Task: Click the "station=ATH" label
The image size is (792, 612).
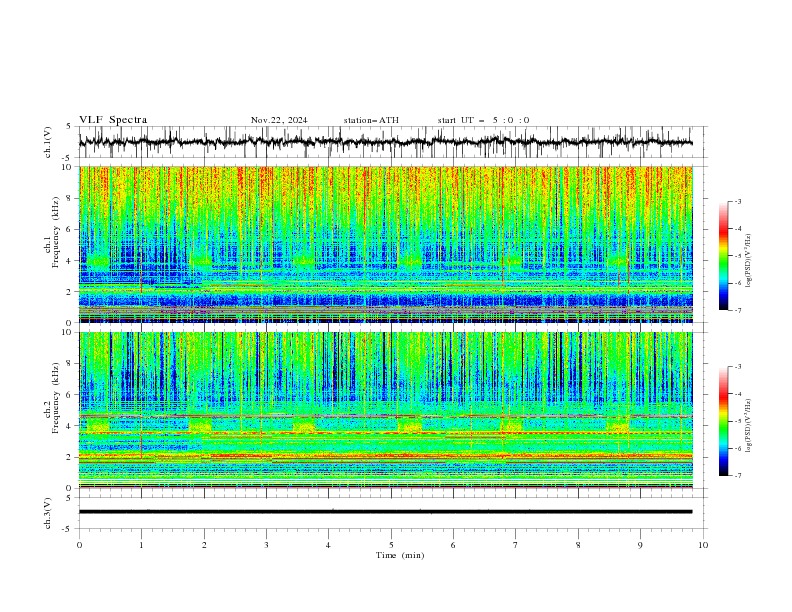Action: click(371, 120)
